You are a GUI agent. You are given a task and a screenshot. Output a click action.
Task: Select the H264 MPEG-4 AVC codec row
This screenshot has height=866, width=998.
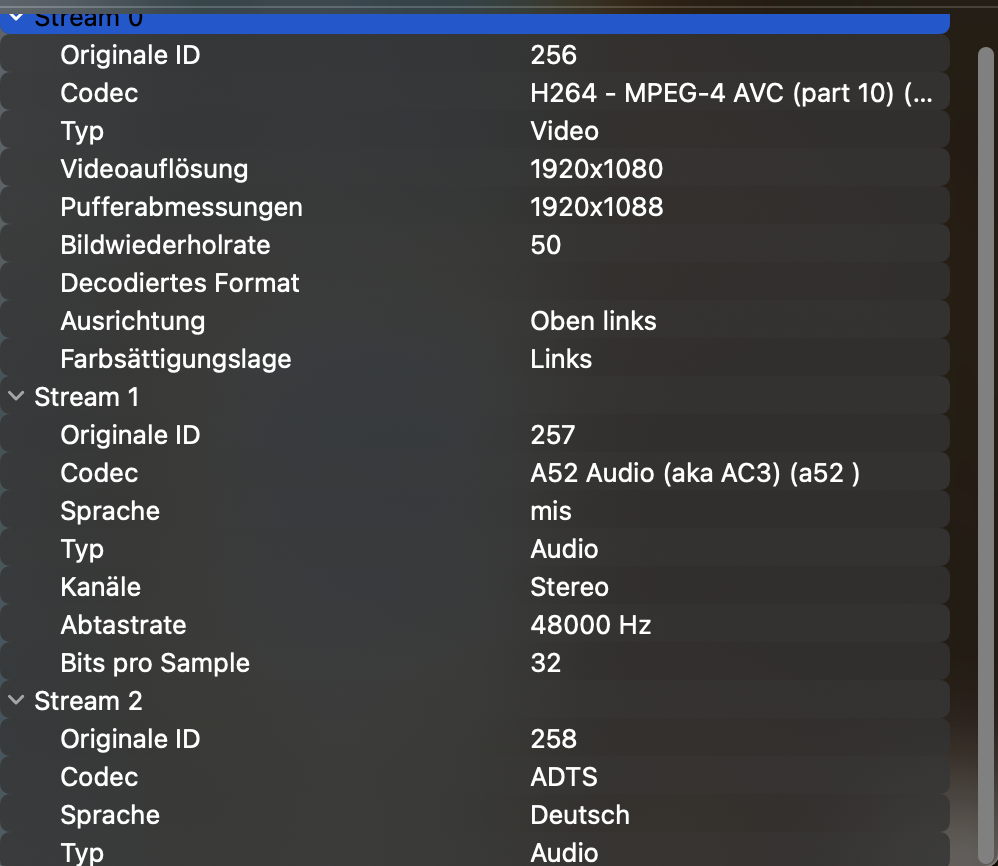coord(475,93)
